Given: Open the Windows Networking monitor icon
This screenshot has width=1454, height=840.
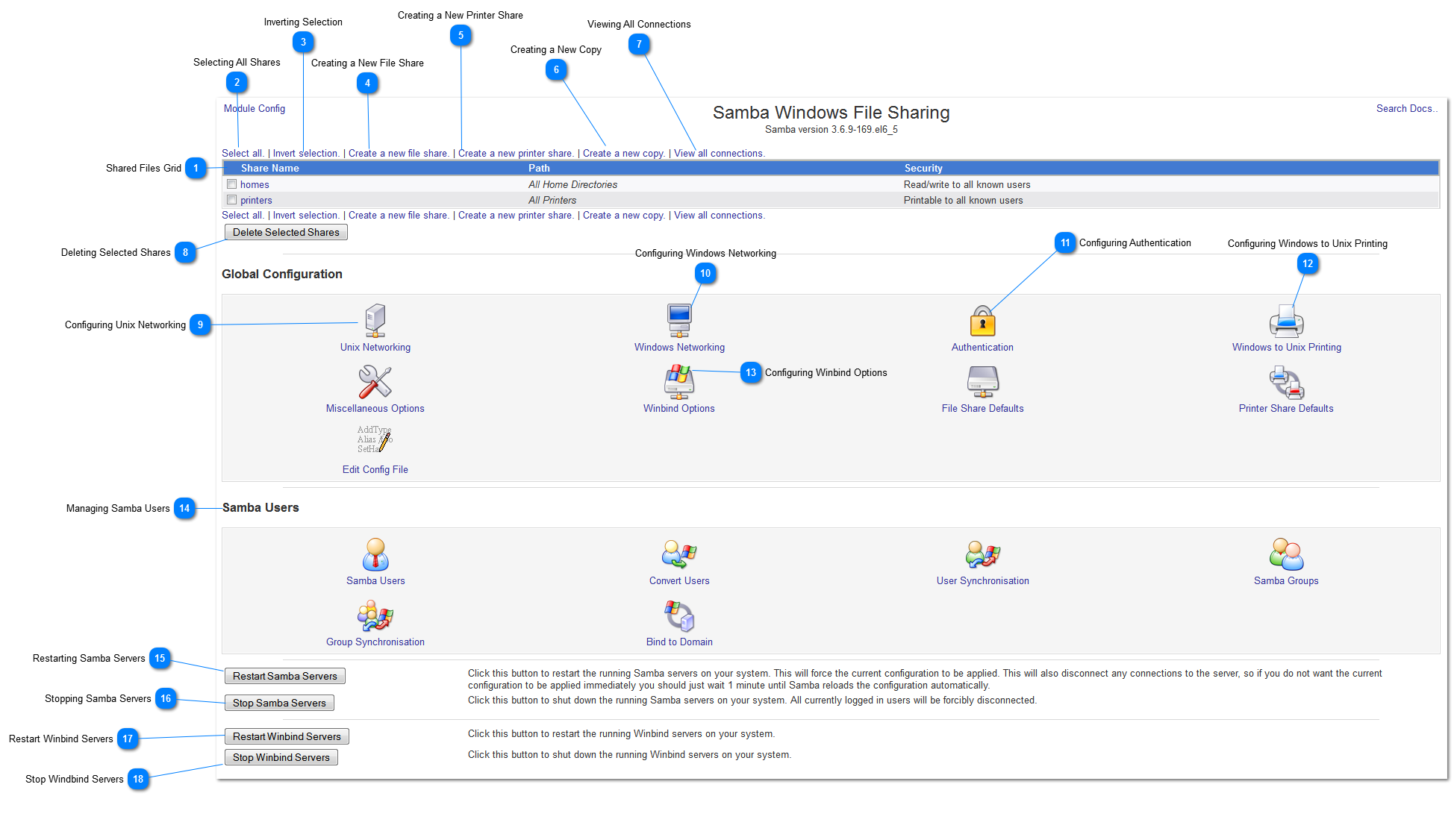Looking at the screenshot, I should point(679,321).
